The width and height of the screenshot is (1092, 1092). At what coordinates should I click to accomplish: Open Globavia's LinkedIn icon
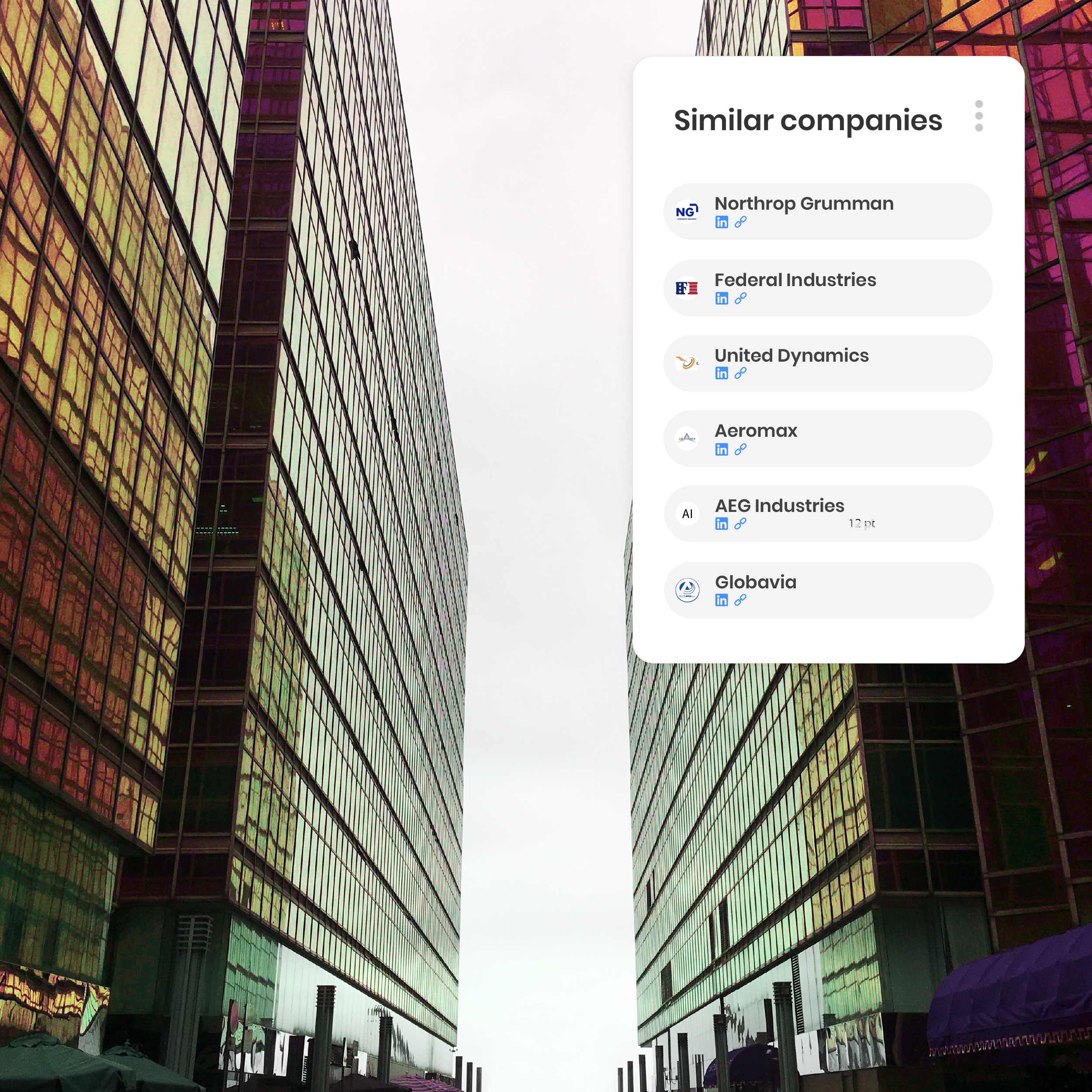(721, 600)
